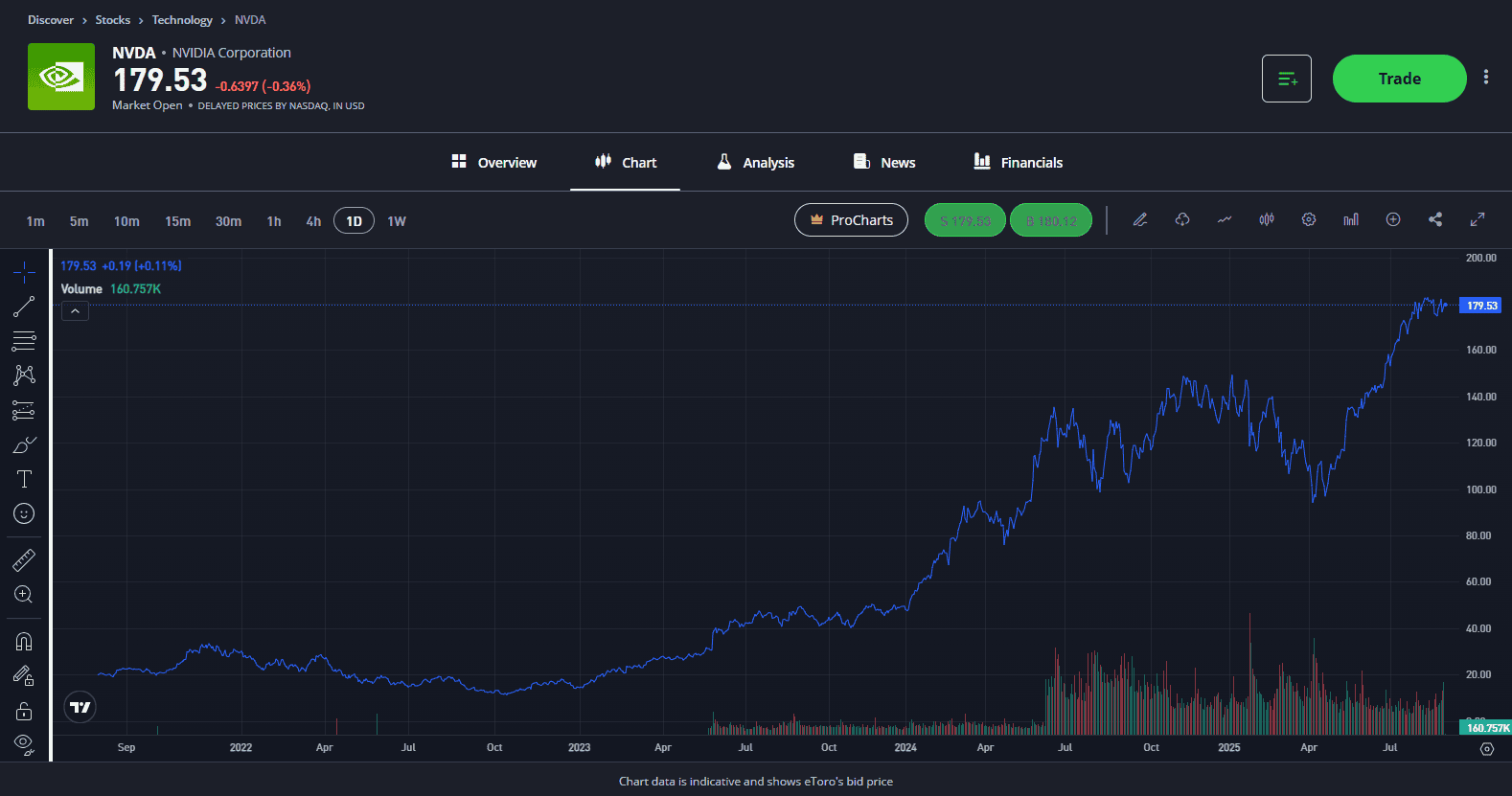This screenshot has width=1512, height=796.
Task: Open the News tab
Action: 884,163
